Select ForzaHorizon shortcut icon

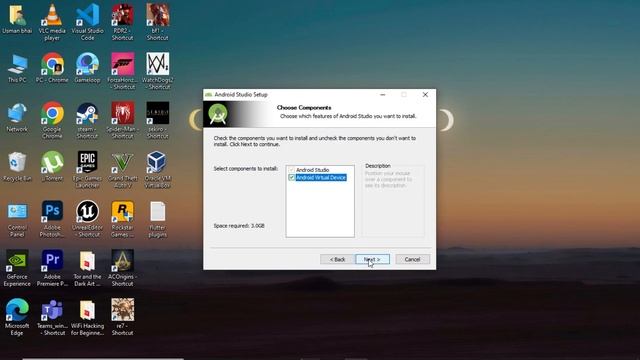122,64
